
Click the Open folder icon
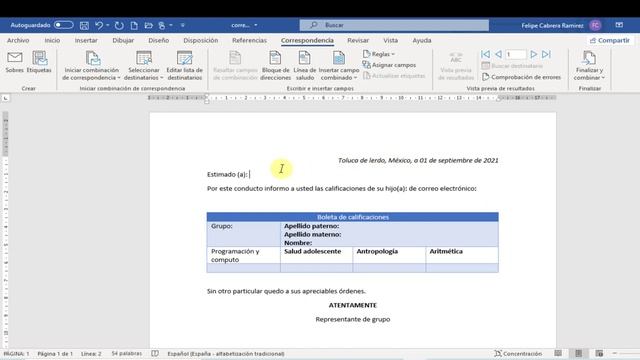tap(149, 25)
